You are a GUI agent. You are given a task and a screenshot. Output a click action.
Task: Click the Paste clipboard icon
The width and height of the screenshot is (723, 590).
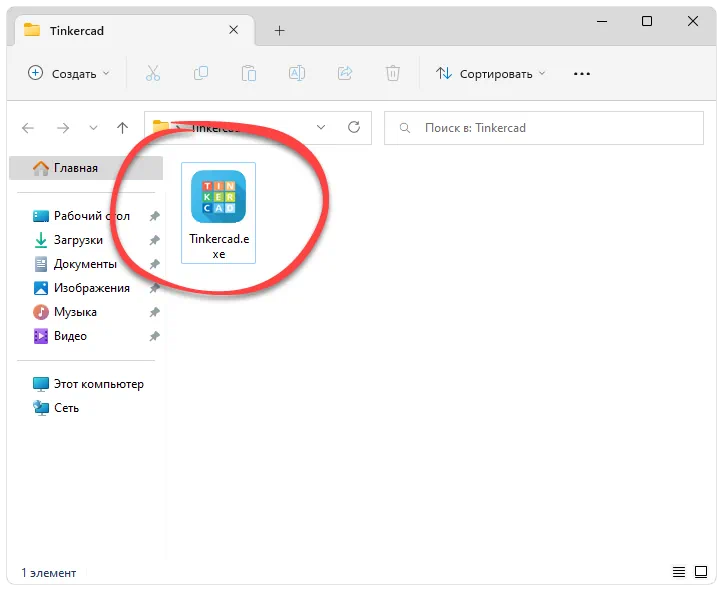[x=249, y=73]
